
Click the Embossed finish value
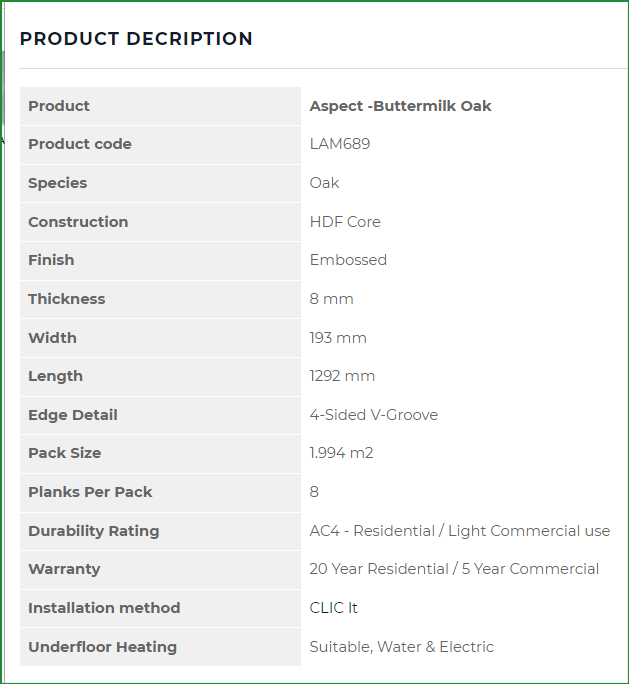tap(348, 260)
